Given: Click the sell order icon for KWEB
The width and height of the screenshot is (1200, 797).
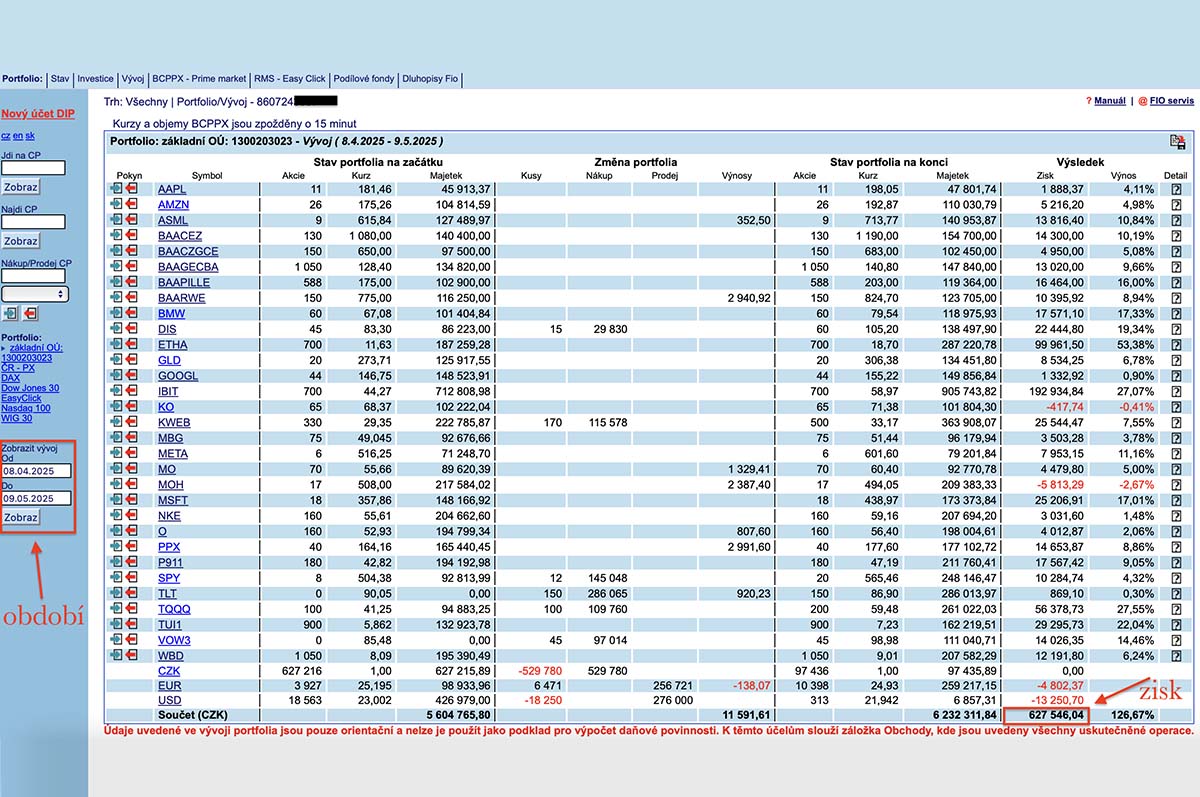Looking at the screenshot, I should point(131,422).
